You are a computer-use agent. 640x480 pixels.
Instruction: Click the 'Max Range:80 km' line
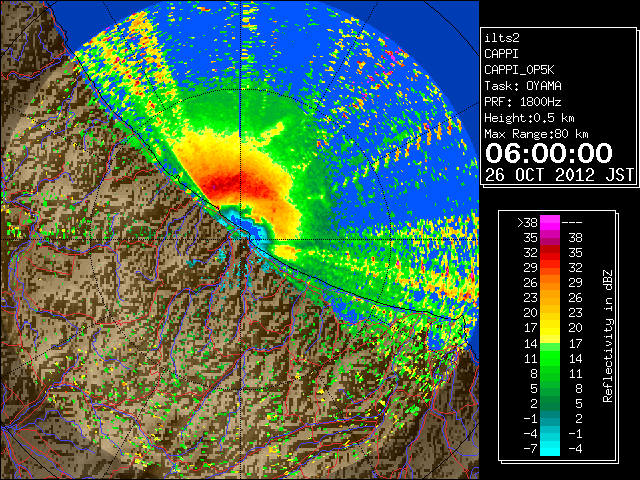(536, 134)
